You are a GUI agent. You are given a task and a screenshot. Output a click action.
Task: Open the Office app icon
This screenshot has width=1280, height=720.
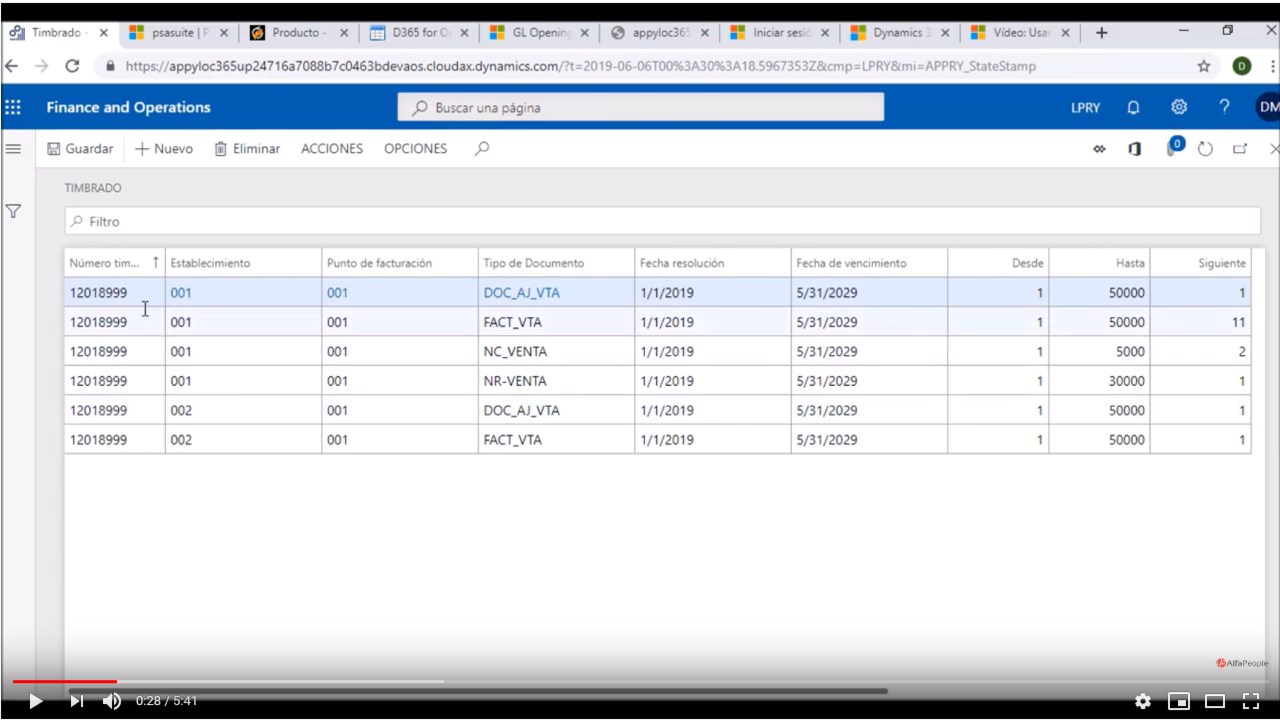(x=1135, y=149)
